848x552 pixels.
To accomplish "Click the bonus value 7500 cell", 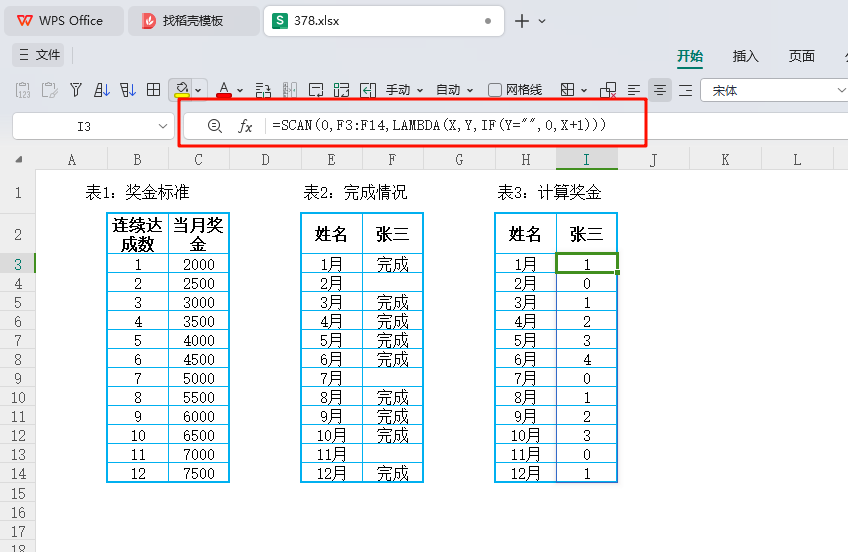I will 198,474.
